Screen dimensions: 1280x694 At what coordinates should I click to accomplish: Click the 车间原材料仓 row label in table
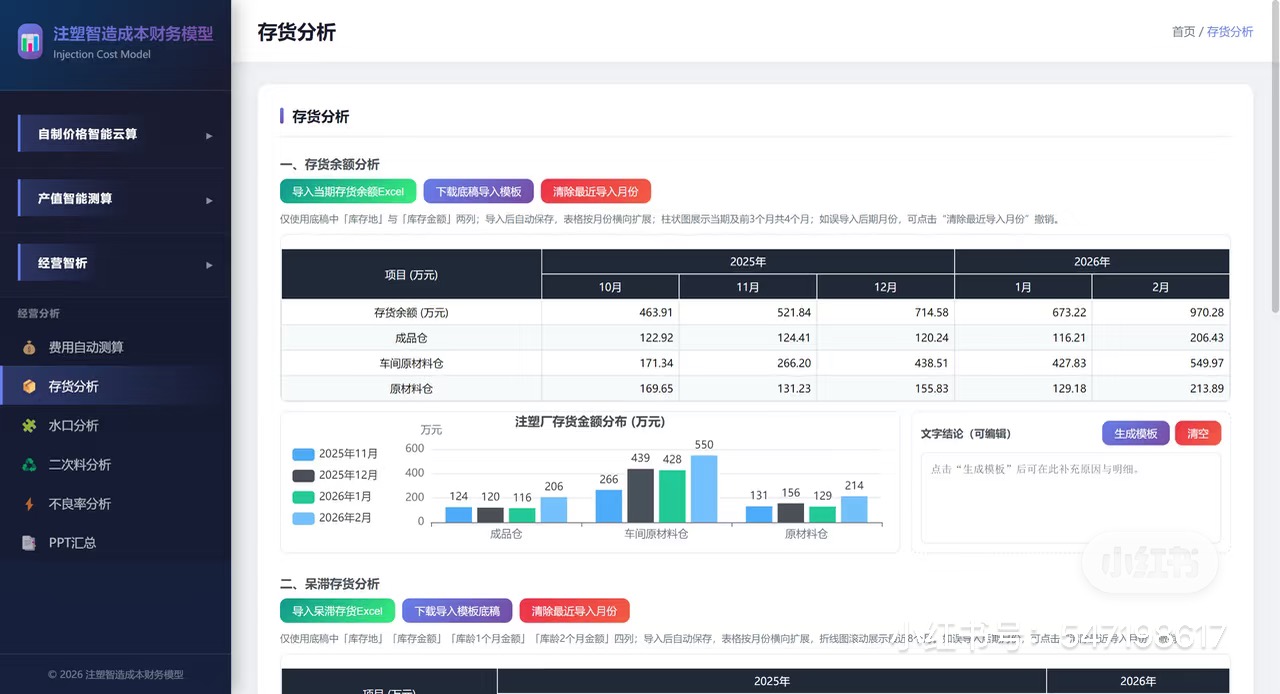411,363
